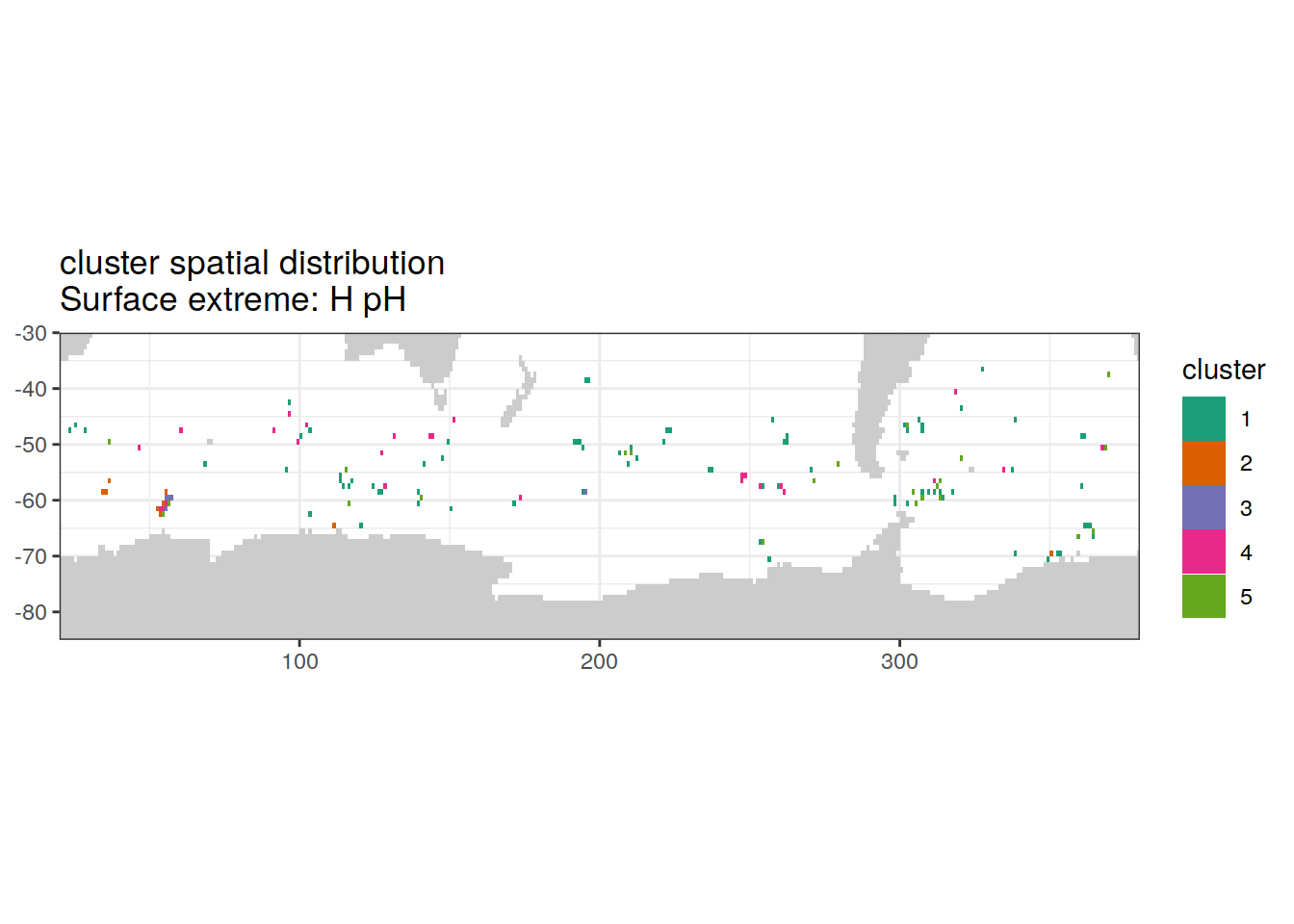Select the purple cluster 3 legend swatch

click(1203, 507)
